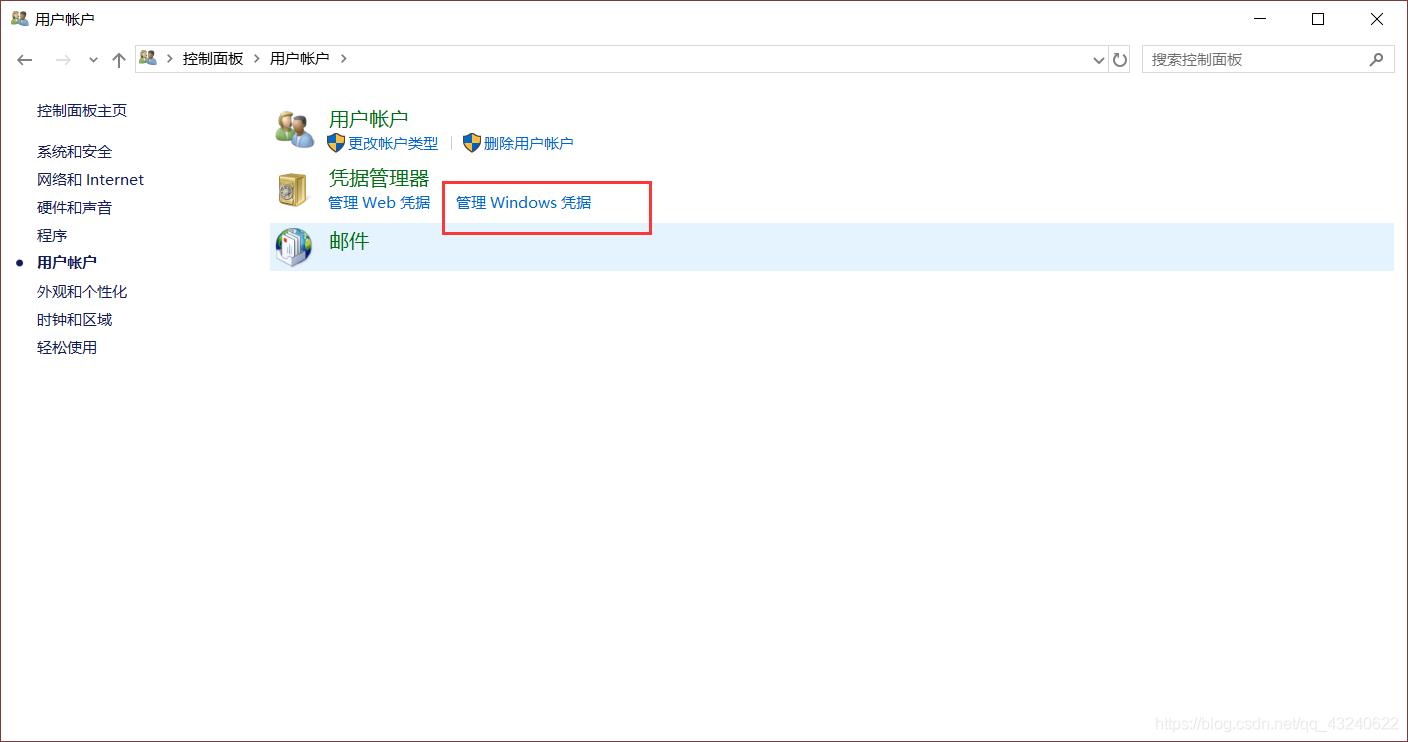Click the 用户帐户 breadcrumb in address bar
Viewport: 1408px width, 742px height.
299,59
